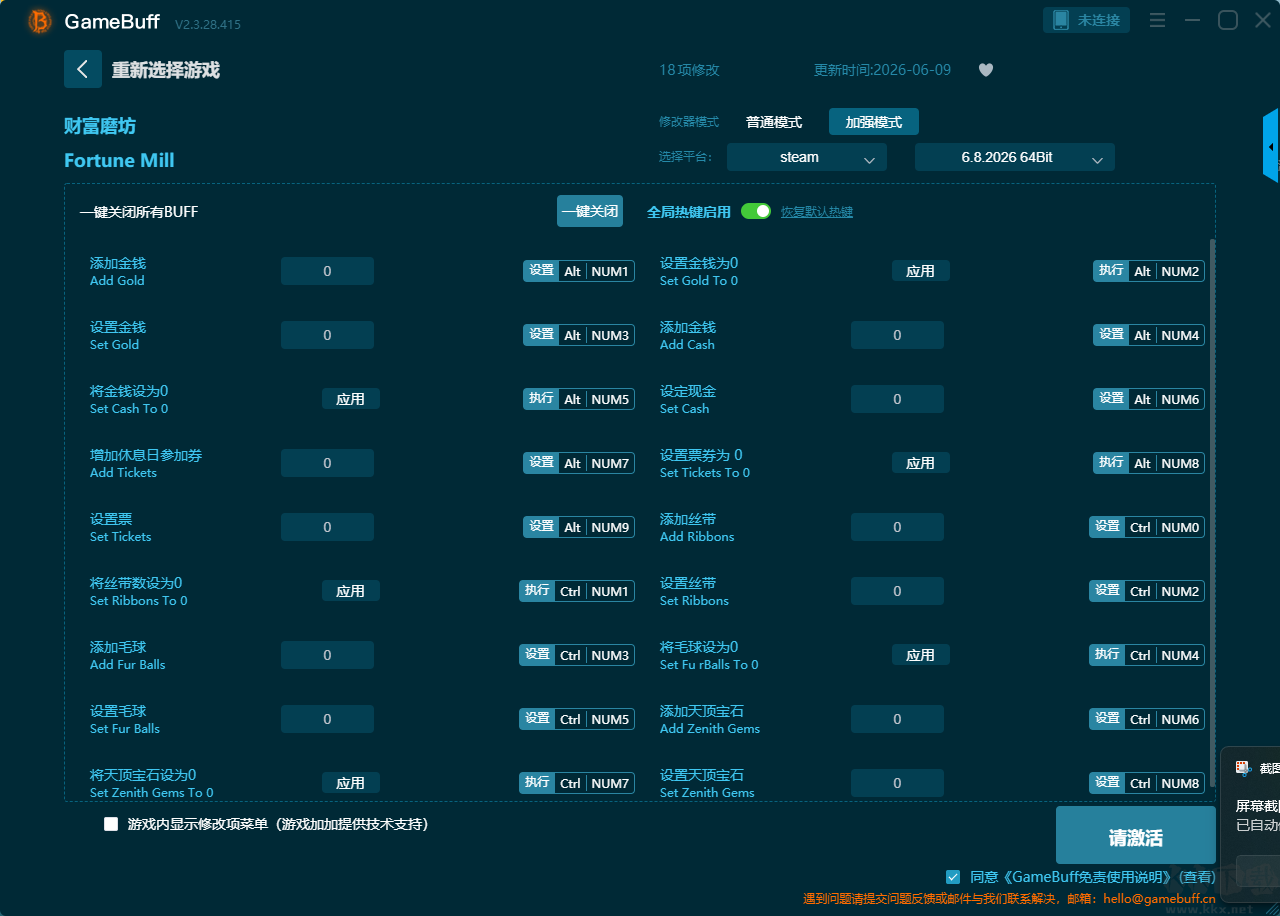
Task: Click the Add Ribbons value field
Action: point(897,527)
